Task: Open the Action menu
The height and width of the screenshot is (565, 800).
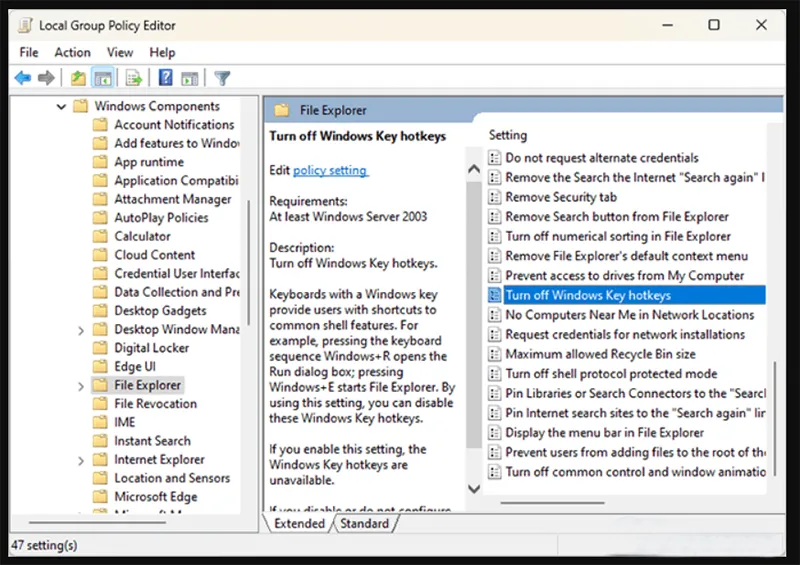Action: coord(72,53)
